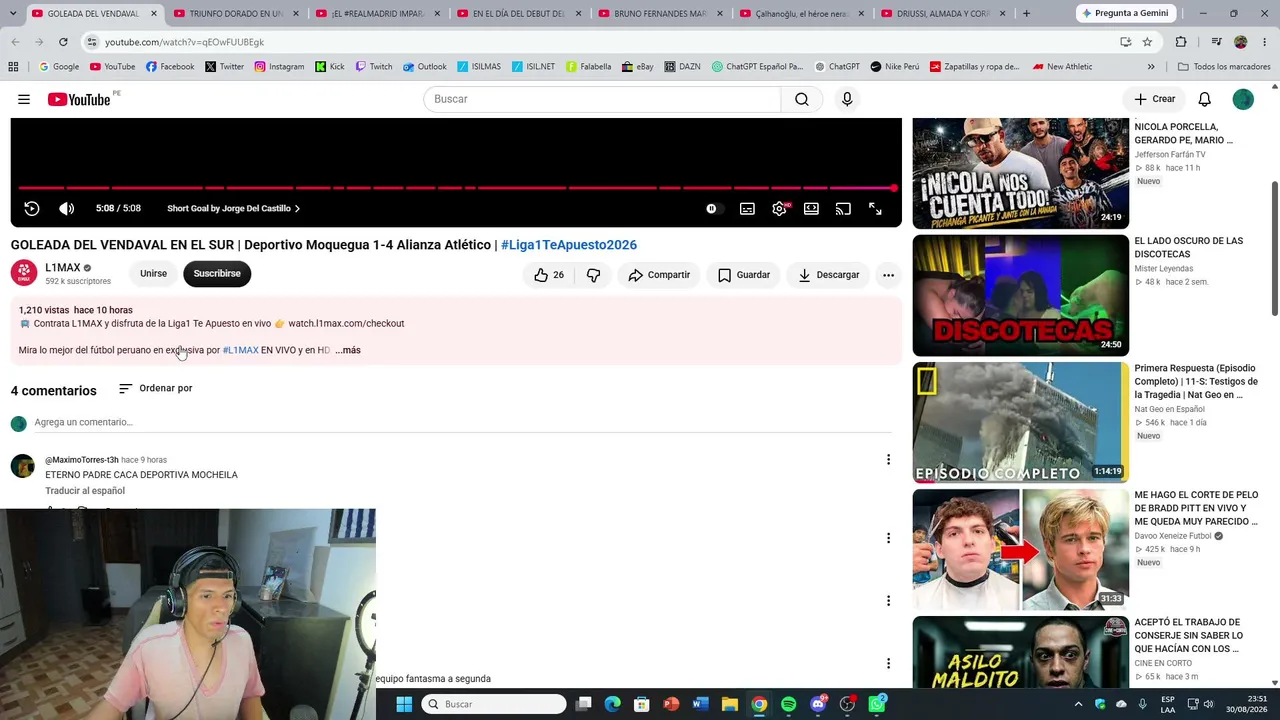The height and width of the screenshot is (720, 1280).
Task: Switch to TRIUNFO DORADO browser tab
Action: 236,14
